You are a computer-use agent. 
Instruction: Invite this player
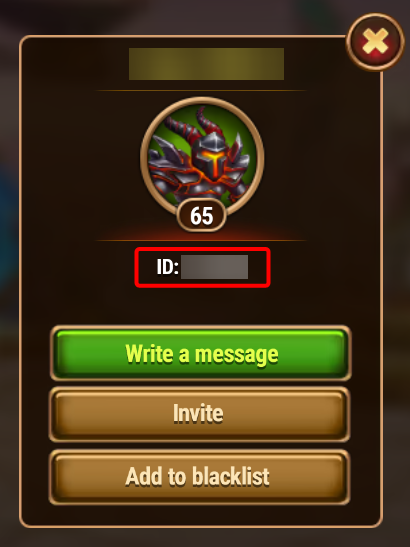[200, 414]
